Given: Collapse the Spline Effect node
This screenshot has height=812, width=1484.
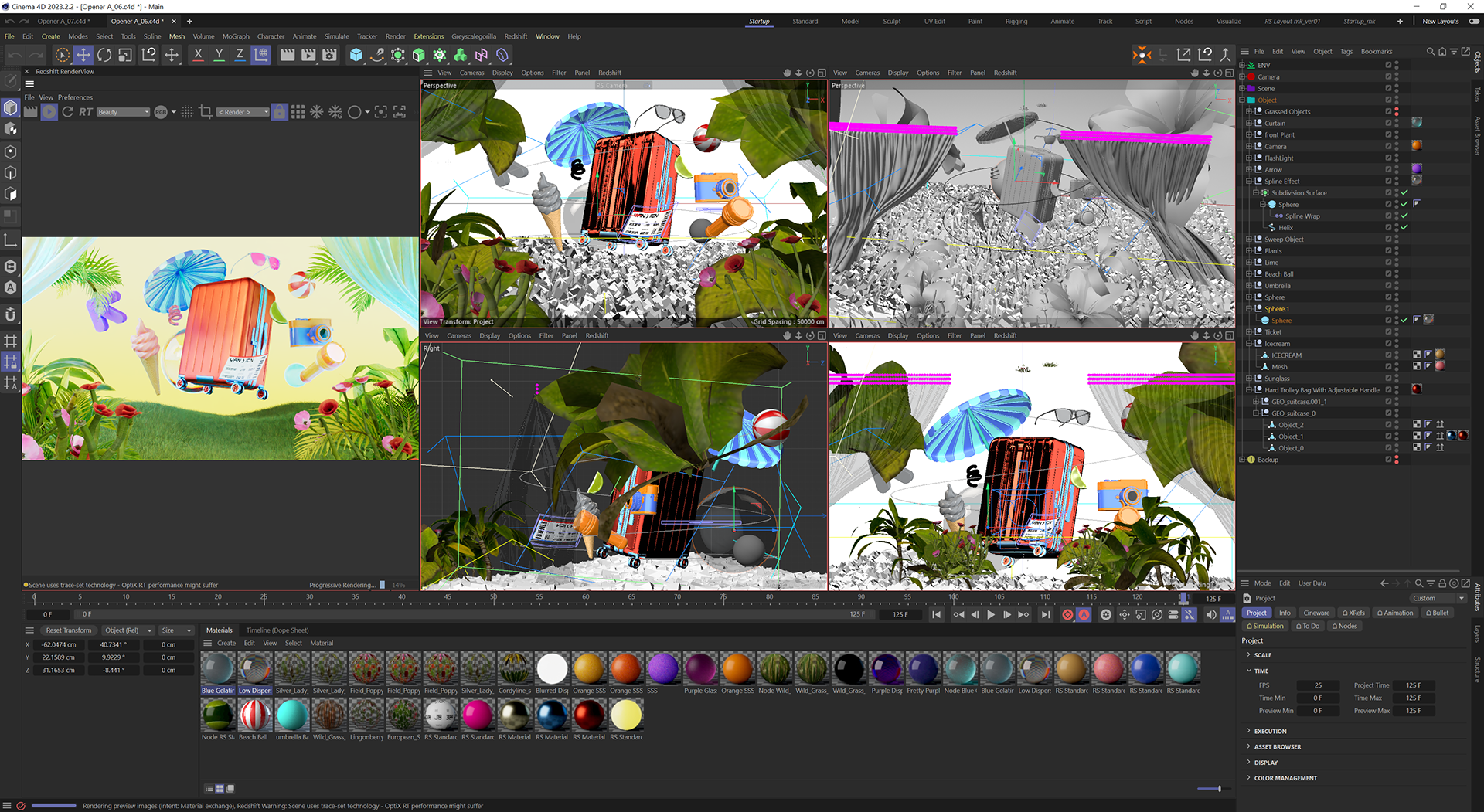Looking at the screenshot, I should click(1248, 182).
